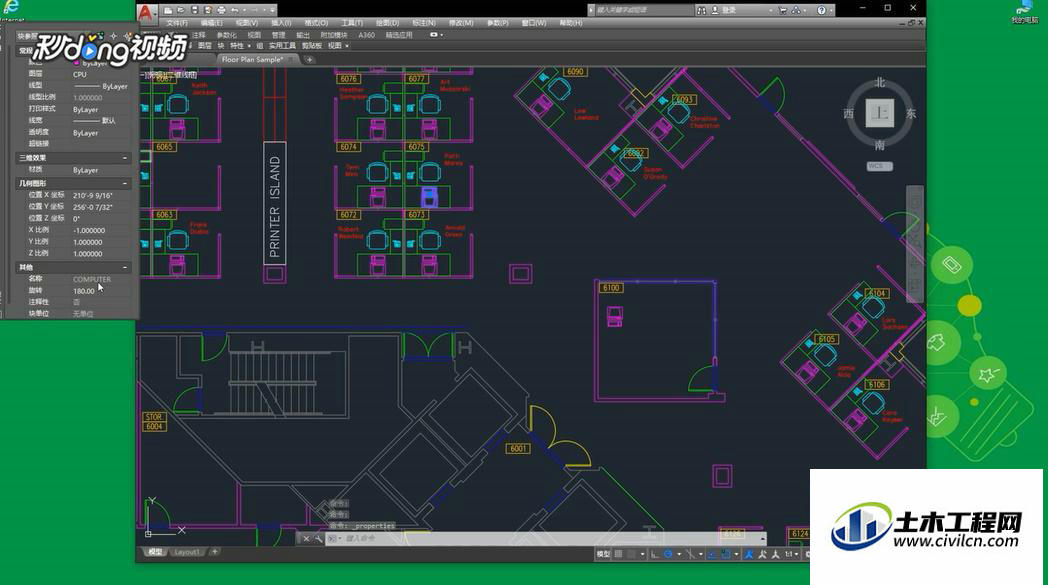Add a new drawing tab with plus button
The width and height of the screenshot is (1048, 585).
click(x=309, y=60)
